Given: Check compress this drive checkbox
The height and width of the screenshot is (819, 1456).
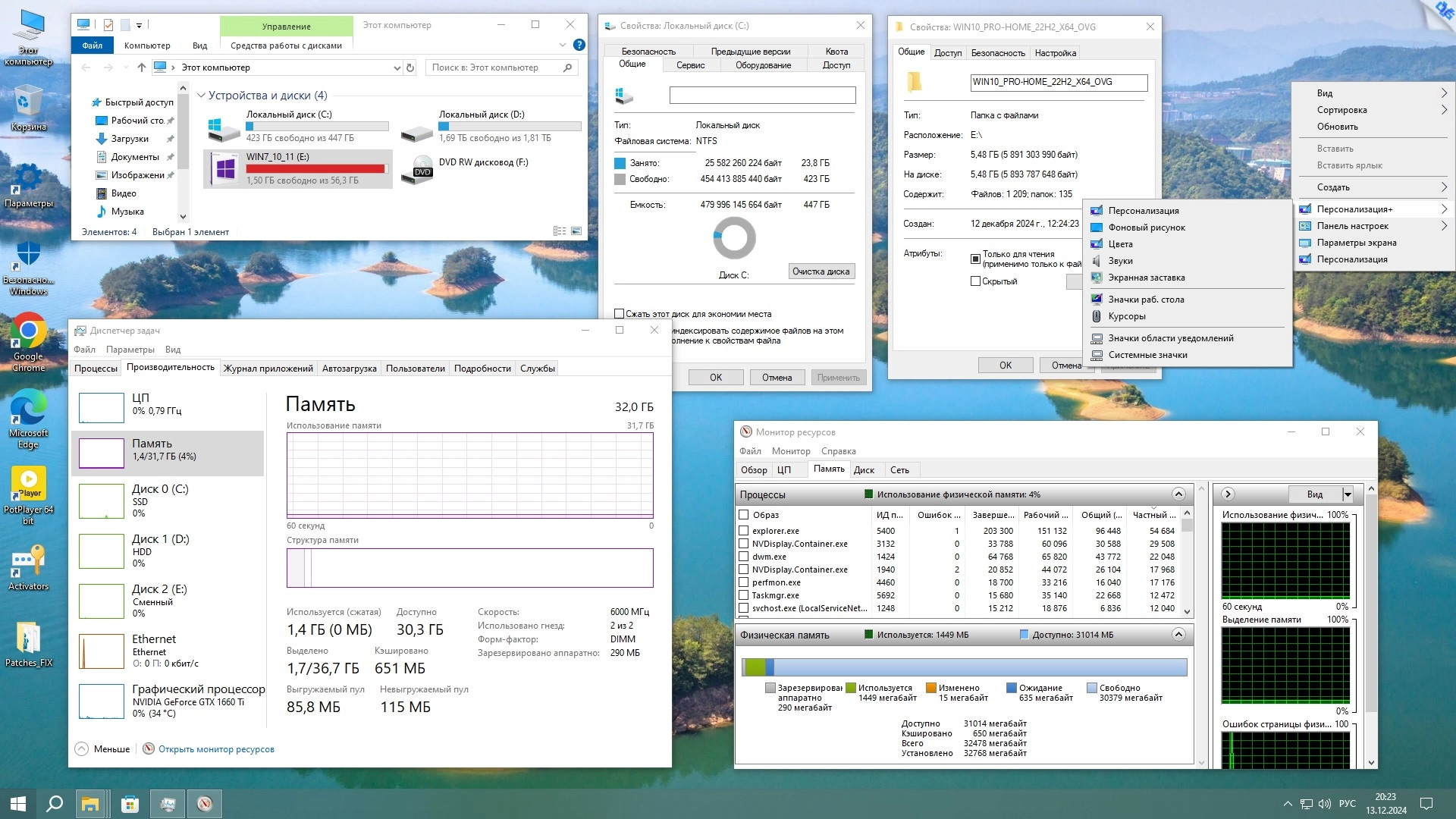Looking at the screenshot, I should click(x=620, y=314).
